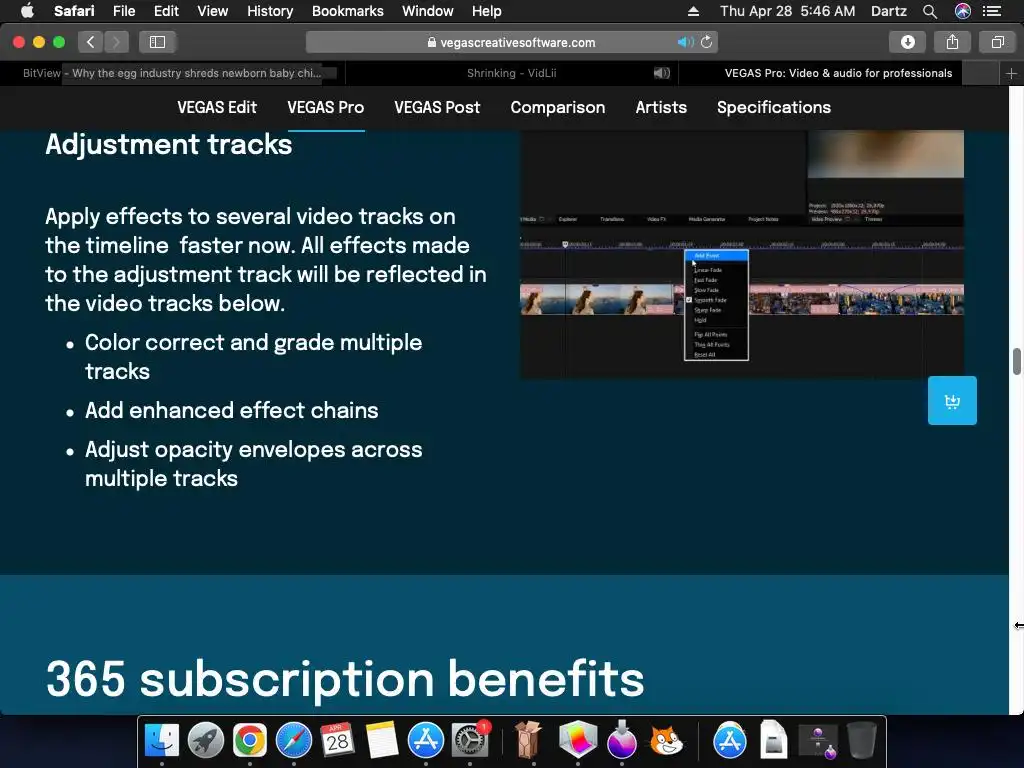This screenshot has width=1024, height=768.
Task: Open the Comparison page link
Action: (558, 108)
